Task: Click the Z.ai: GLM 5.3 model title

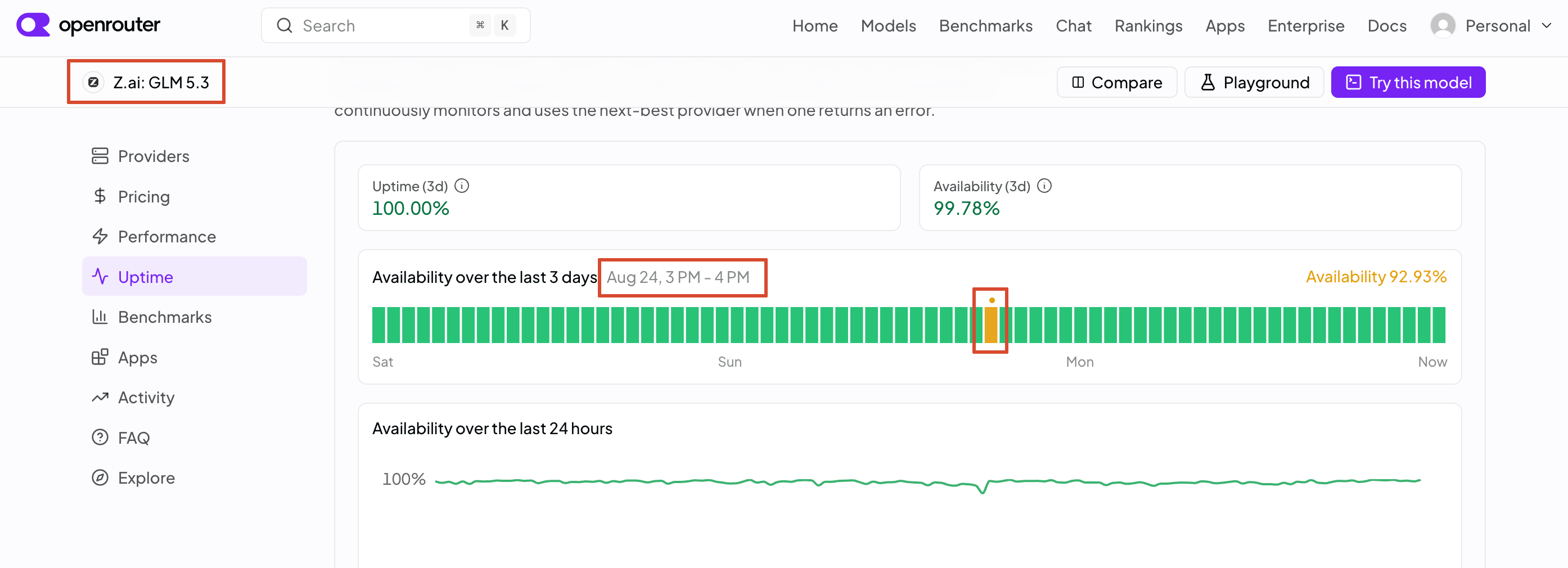Action: coord(161,82)
